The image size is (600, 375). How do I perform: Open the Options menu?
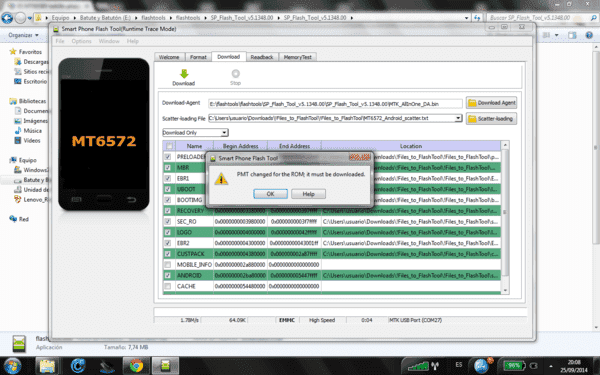[82, 41]
